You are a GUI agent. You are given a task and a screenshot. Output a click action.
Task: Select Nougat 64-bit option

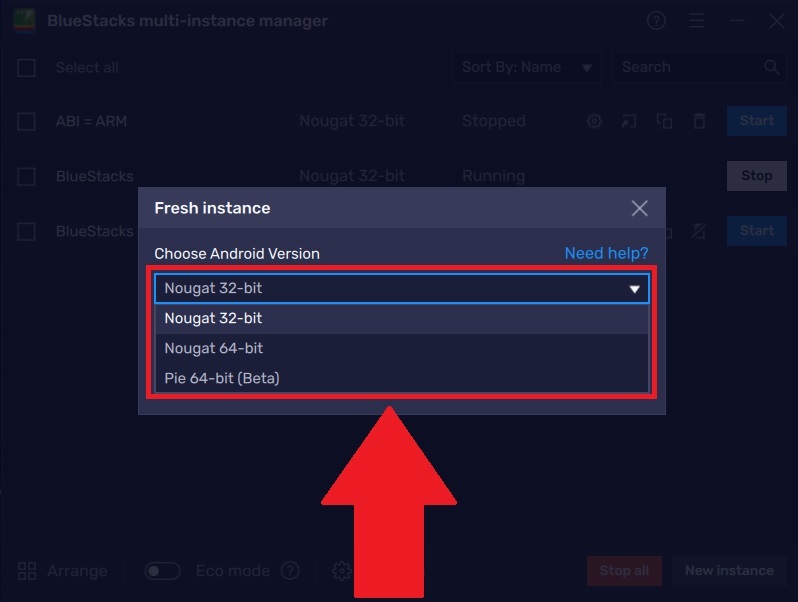pos(402,349)
